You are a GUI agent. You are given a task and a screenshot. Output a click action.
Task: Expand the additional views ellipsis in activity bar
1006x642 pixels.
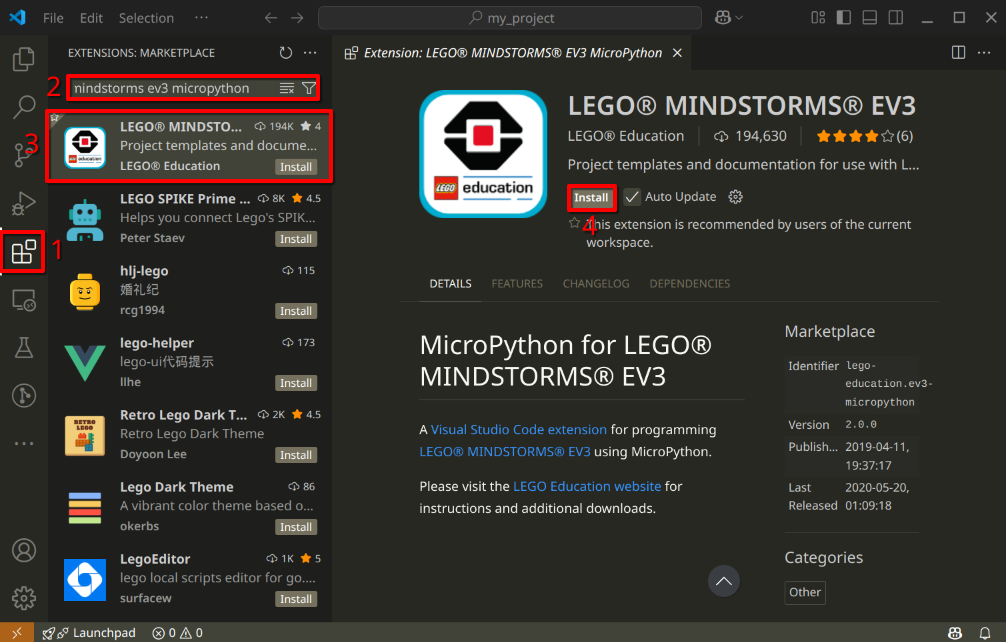[23, 443]
